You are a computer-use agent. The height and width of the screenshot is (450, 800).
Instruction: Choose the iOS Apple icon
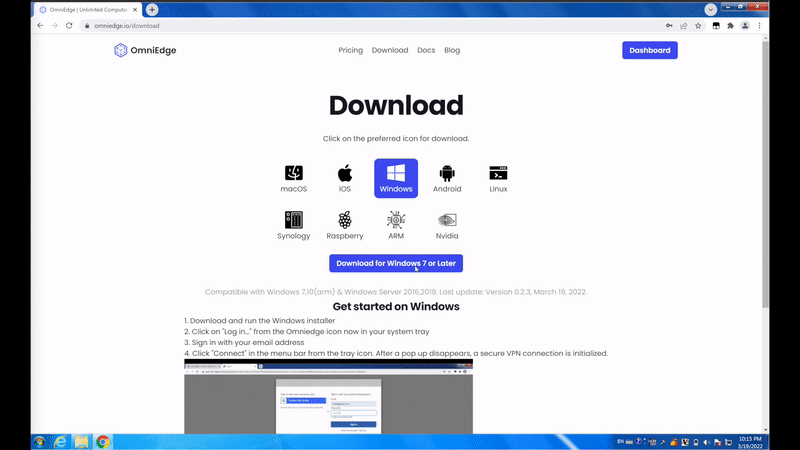point(345,174)
